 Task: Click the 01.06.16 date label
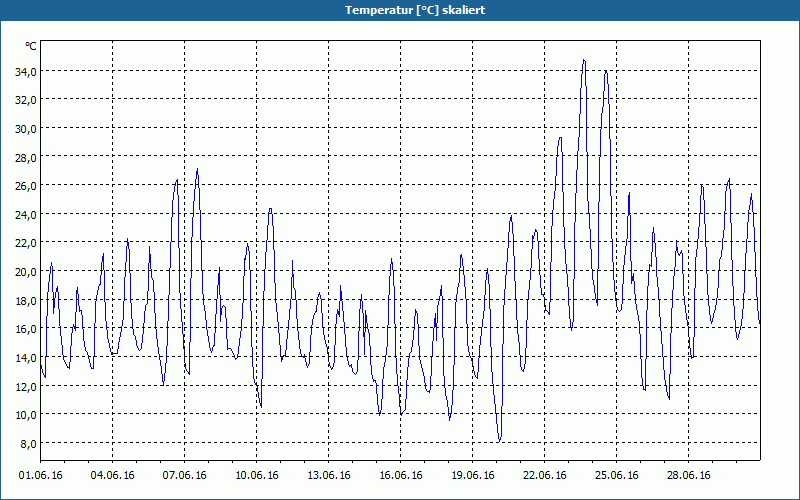point(40,476)
